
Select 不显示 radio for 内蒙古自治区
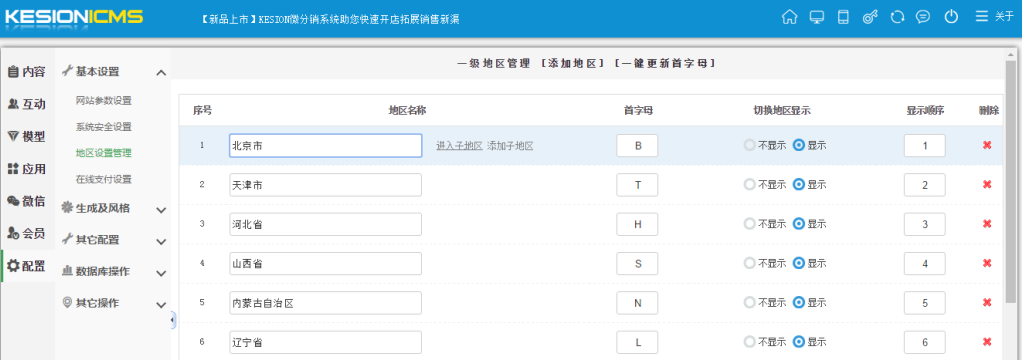pyautogui.click(x=750, y=303)
